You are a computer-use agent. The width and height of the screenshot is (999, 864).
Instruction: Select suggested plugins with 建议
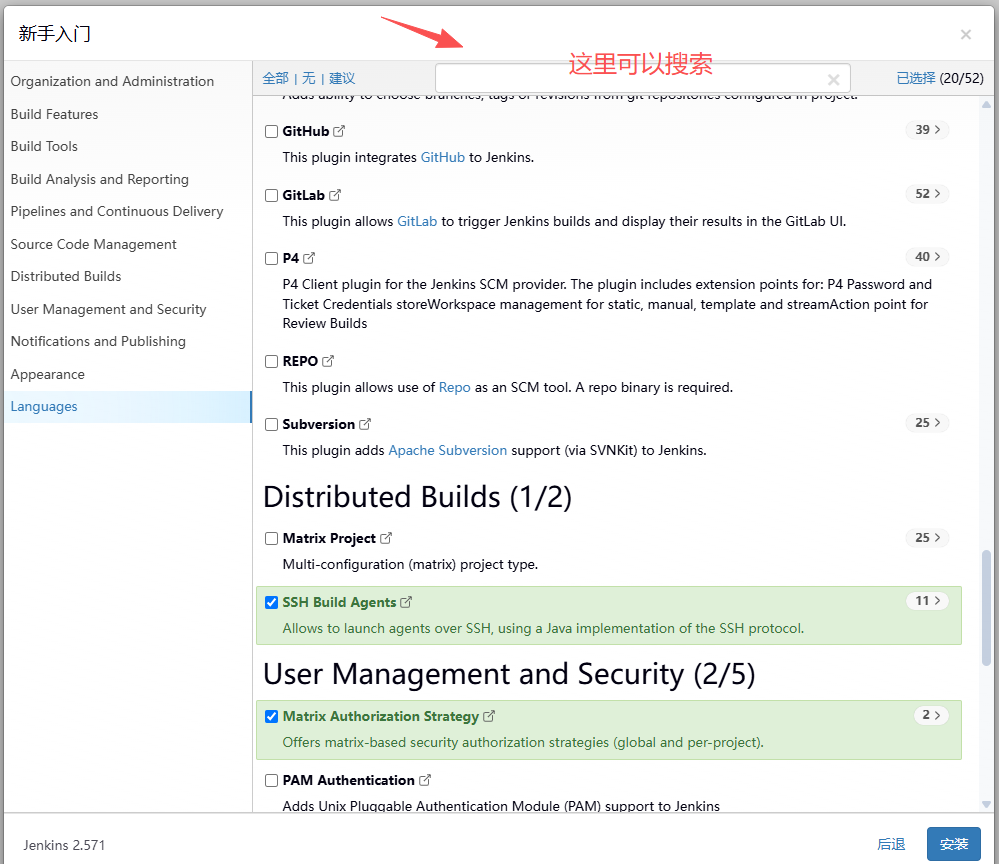[x=341, y=78]
